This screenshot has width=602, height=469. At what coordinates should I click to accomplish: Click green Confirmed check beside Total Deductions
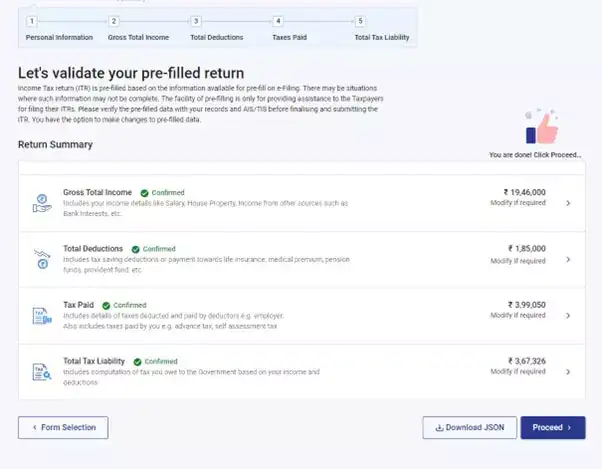click(134, 249)
